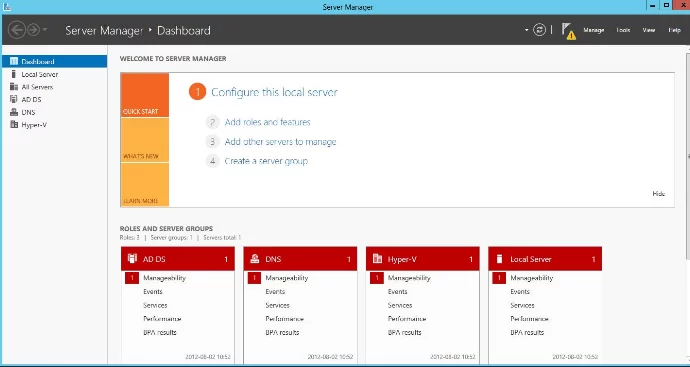Click Create a server group link
This screenshot has width=690, height=367.
(x=266, y=161)
